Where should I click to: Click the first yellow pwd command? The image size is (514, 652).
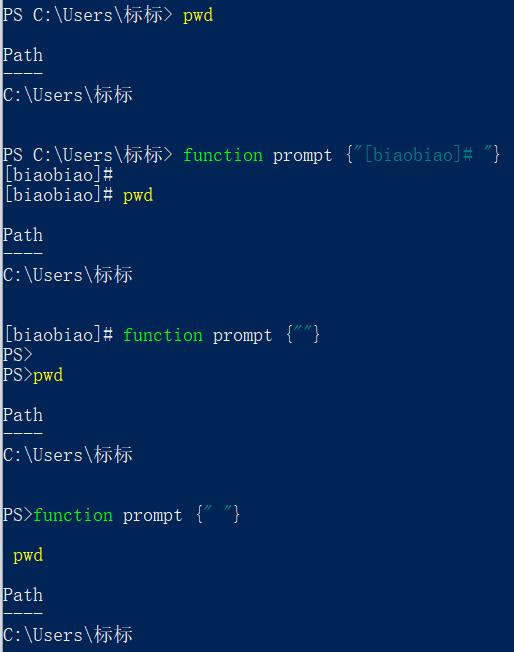click(198, 16)
